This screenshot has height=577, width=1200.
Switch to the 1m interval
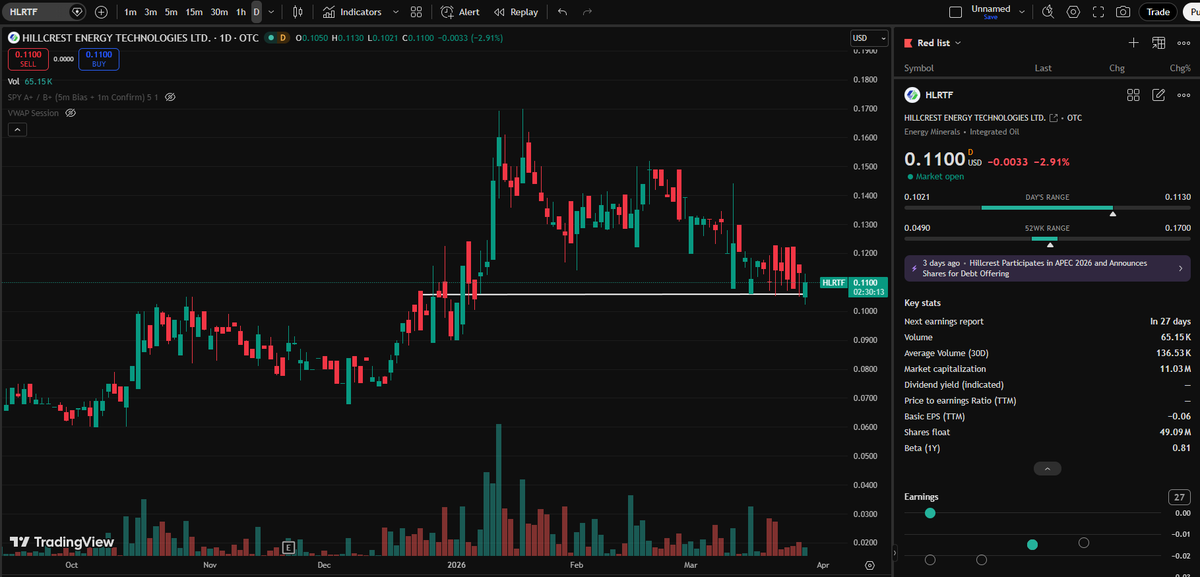pos(130,12)
